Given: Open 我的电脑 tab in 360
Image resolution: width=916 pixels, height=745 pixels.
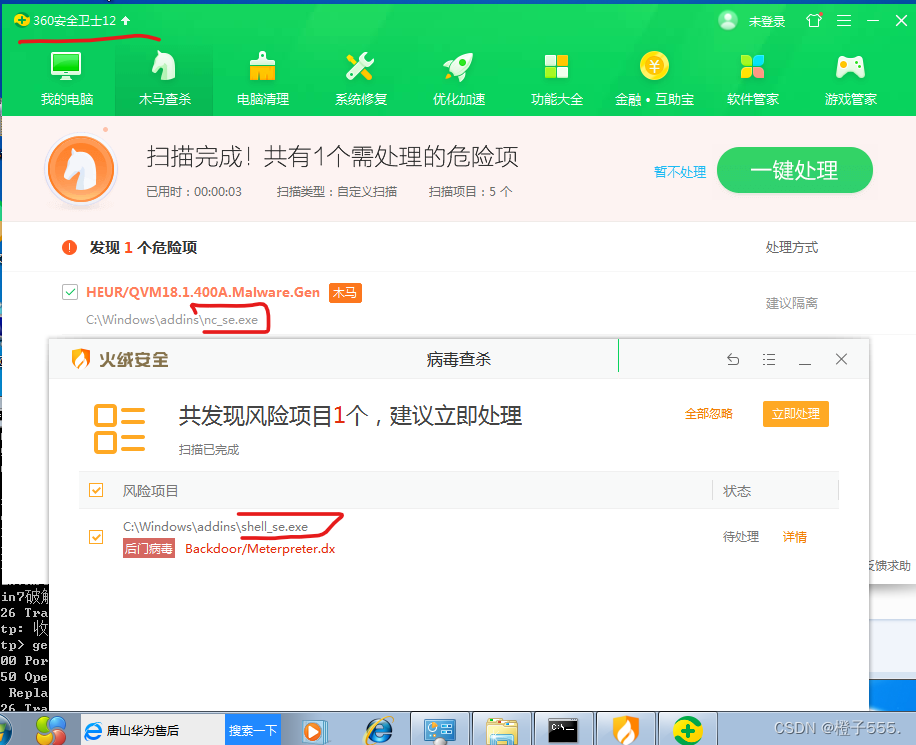Looking at the screenshot, I should pyautogui.click(x=67, y=79).
